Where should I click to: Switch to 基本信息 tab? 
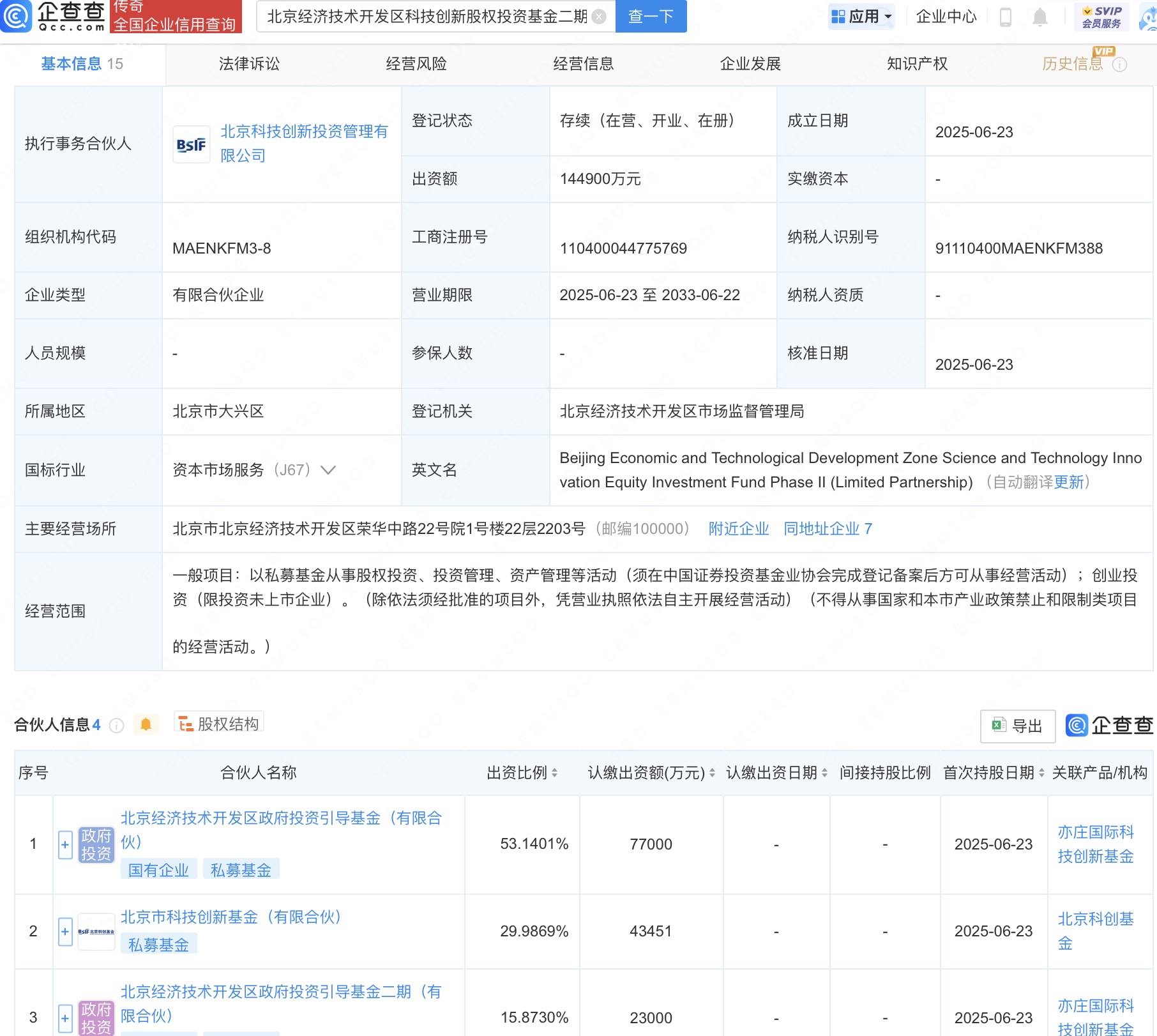point(82,64)
